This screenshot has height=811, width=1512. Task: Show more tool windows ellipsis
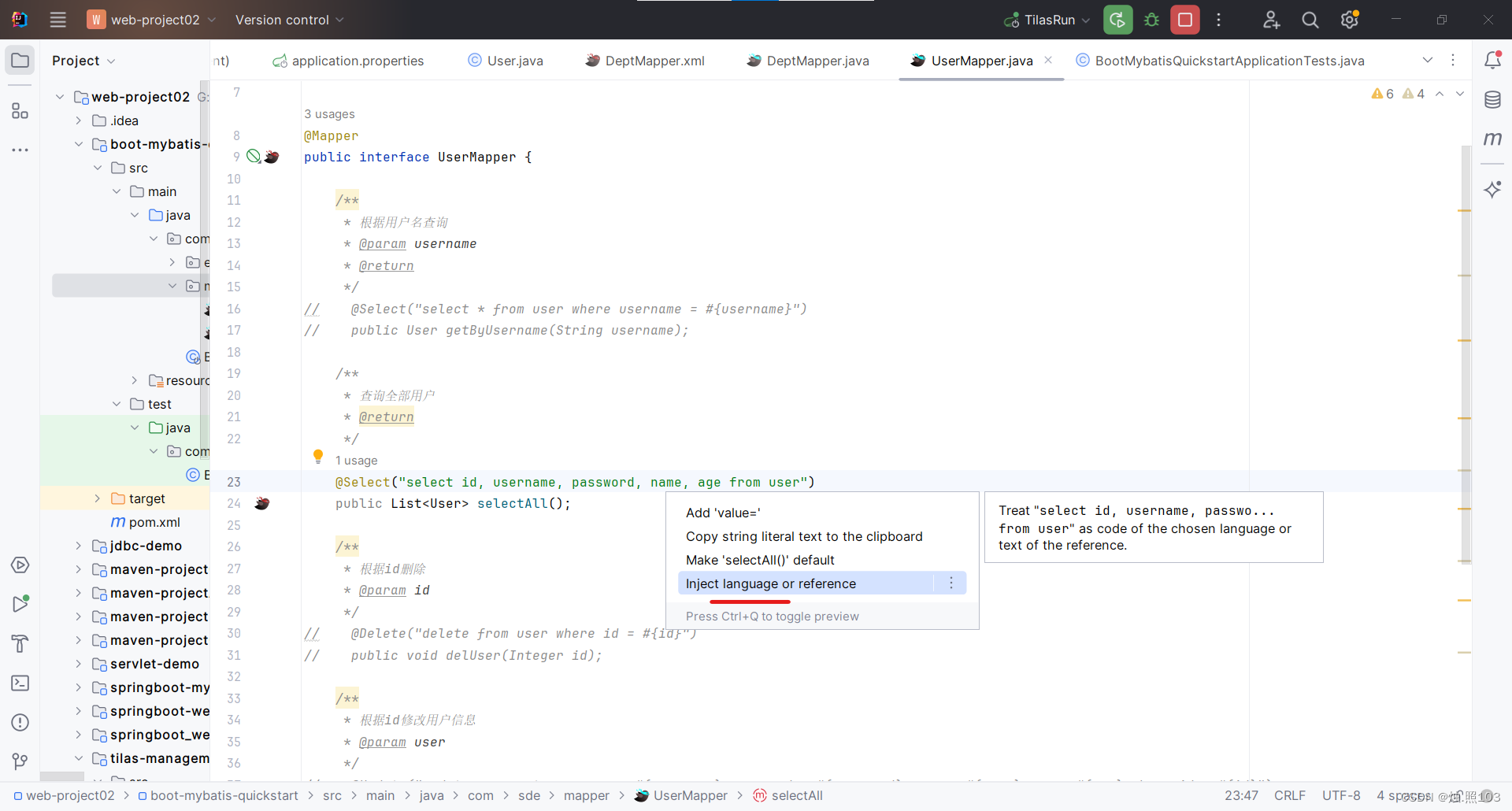[20, 150]
